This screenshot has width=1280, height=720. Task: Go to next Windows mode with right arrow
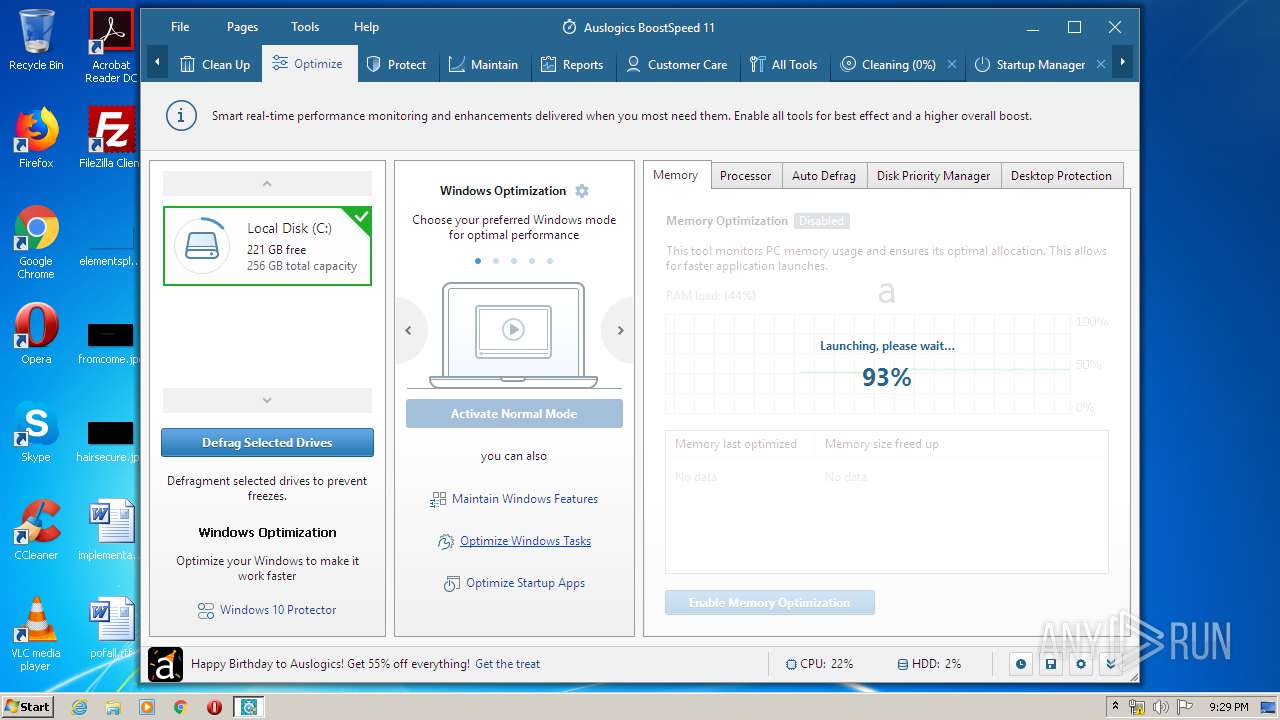click(619, 330)
